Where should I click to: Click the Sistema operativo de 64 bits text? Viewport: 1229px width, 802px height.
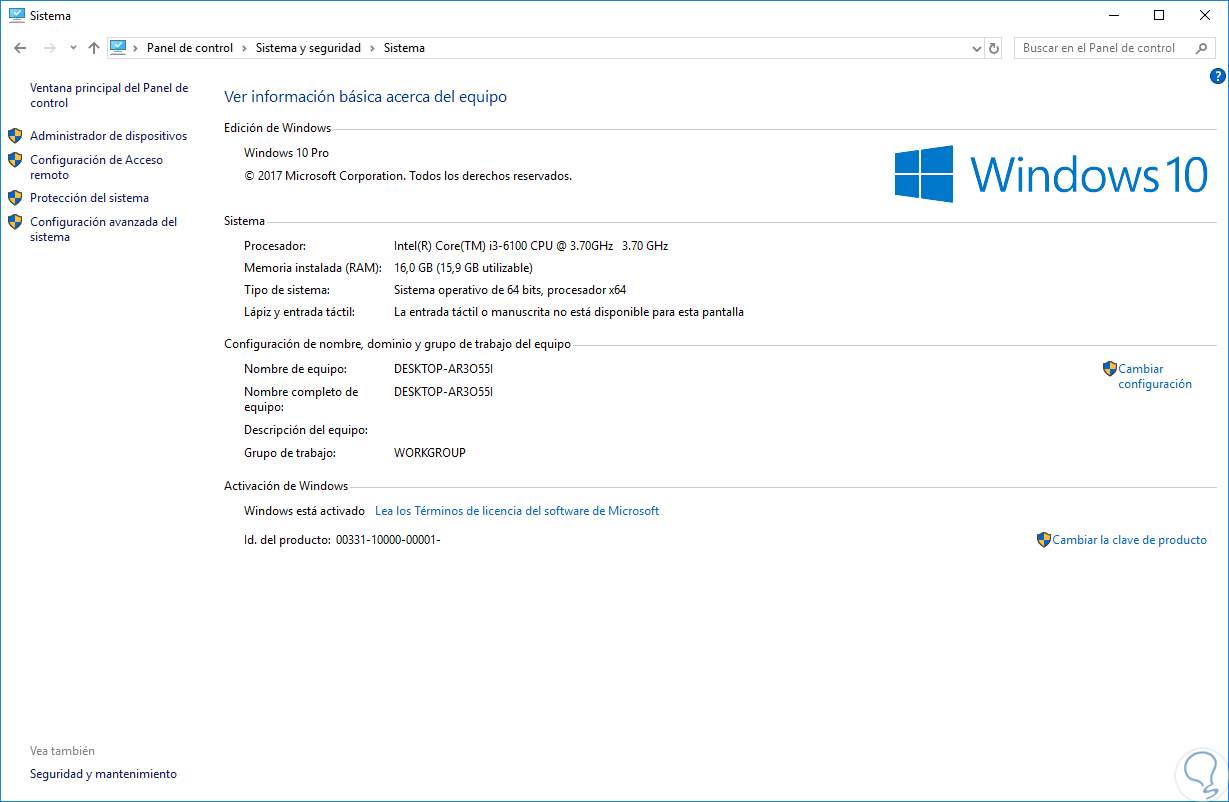tap(510, 290)
